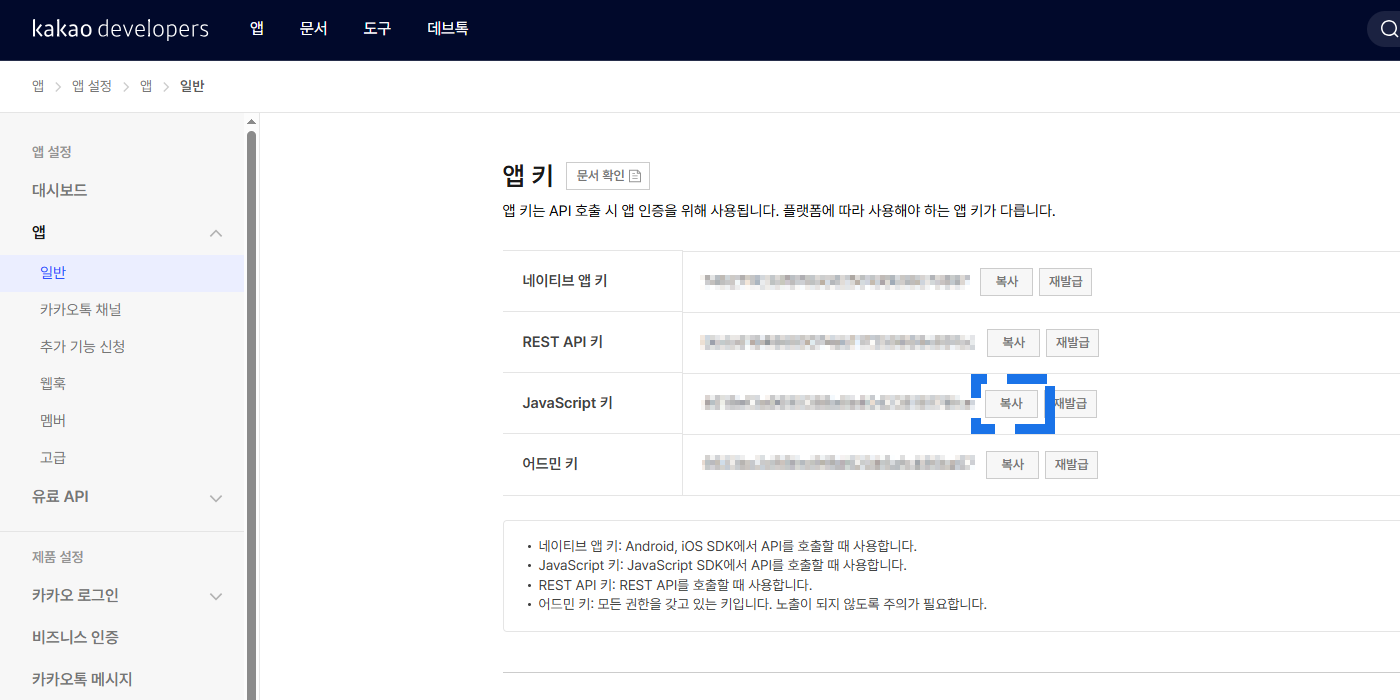Click the sidebar vertical scrollbar thumb
Screen dimensions: 1400x700
[252, 415]
